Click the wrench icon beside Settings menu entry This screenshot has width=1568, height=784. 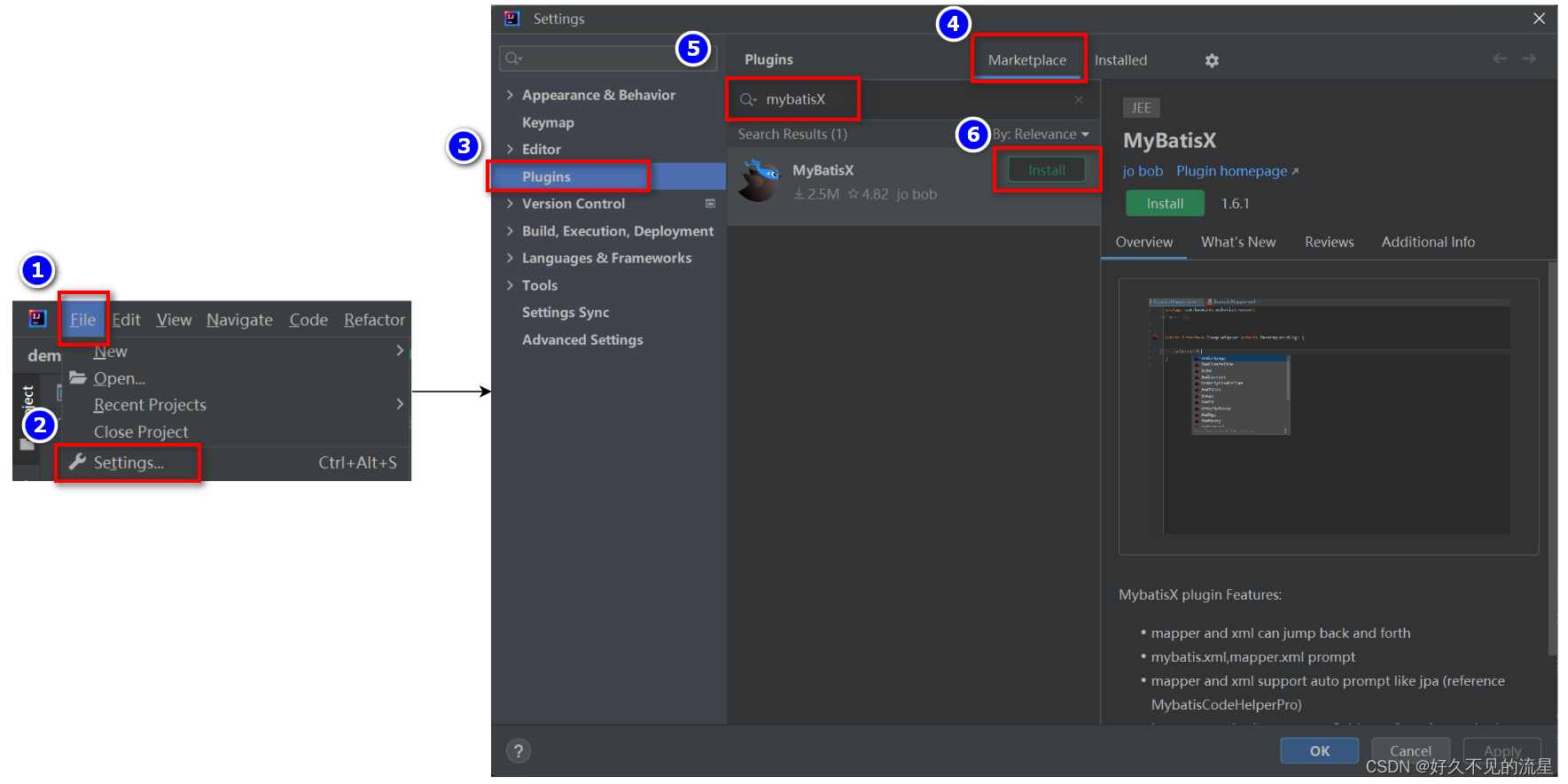pyautogui.click(x=78, y=462)
